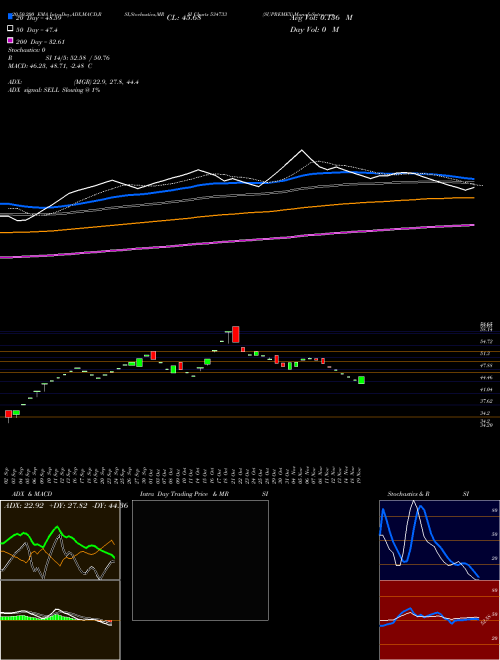Click the orange moving average line in the upper chart
This screenshot has height=660, width=500.
point(238,214)
